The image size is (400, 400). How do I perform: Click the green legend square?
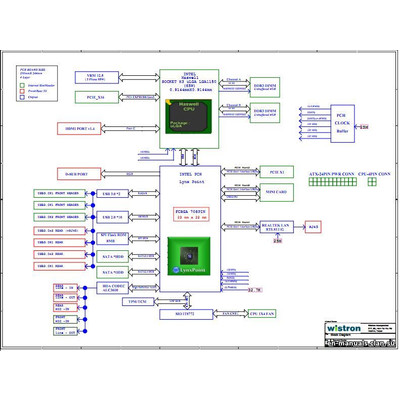pyautogui.click(x=22, y=86)
